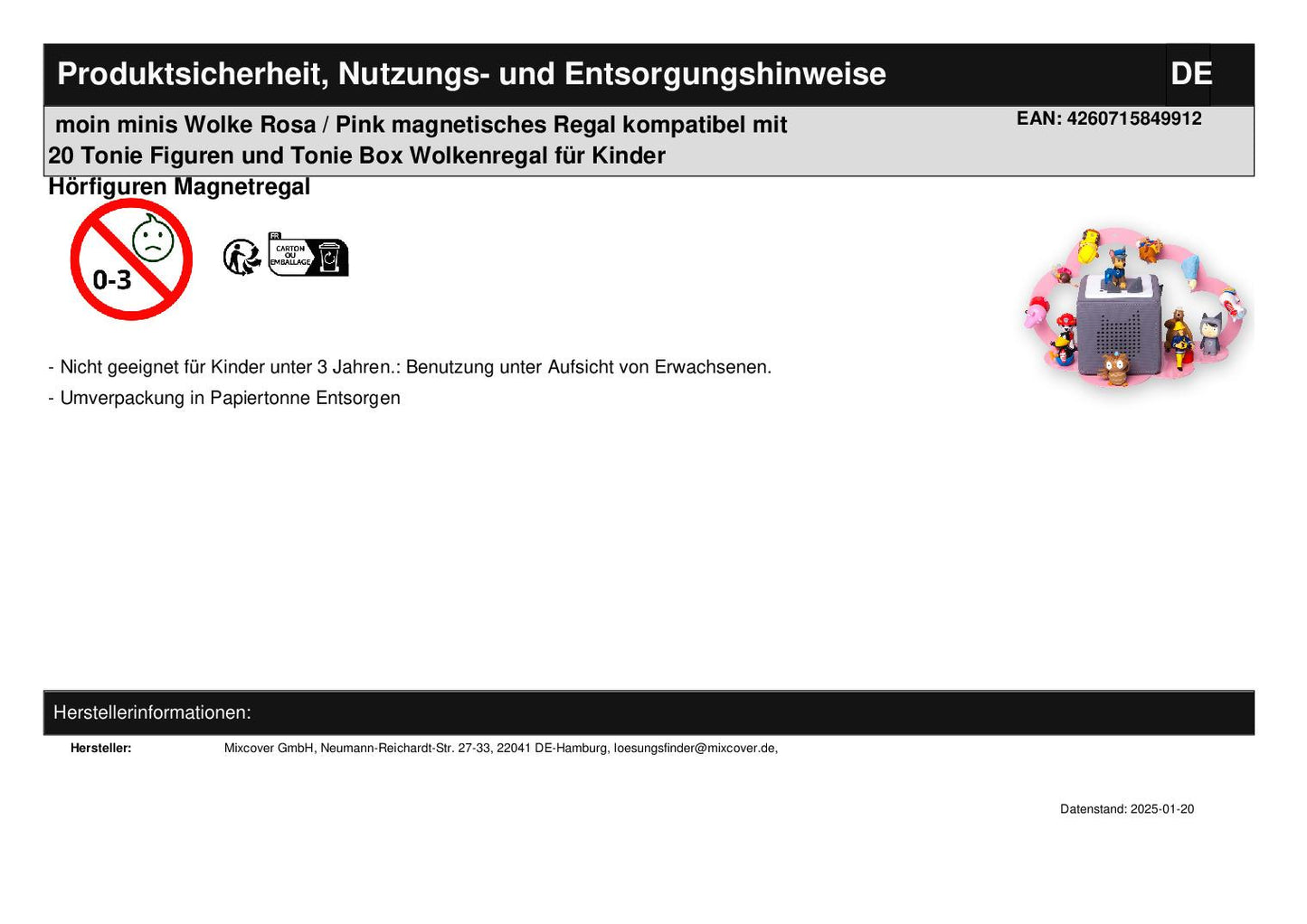The width and height of the screenshot is (1307, 924).
Task: Click the red 0-3 age prohibition icon
Action: [x=131, y=259]
